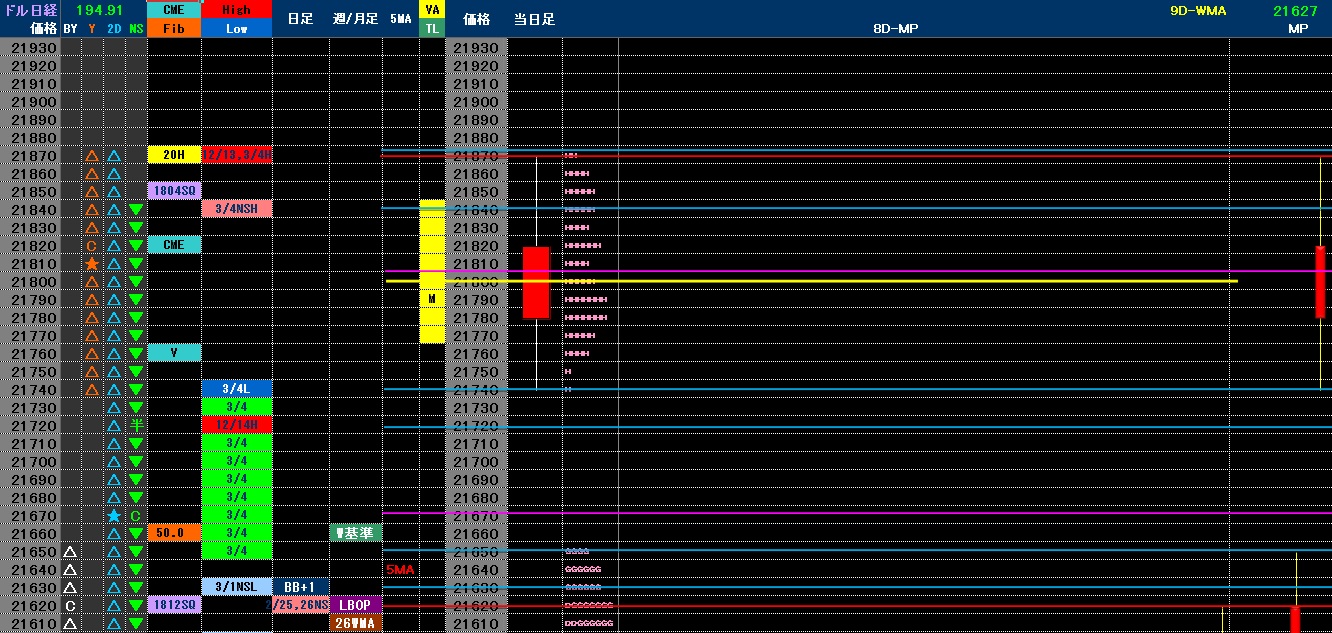This screenshot has width=1332, height=633.
Task: Click the BB+1 cell
Action: pos(300,587)
